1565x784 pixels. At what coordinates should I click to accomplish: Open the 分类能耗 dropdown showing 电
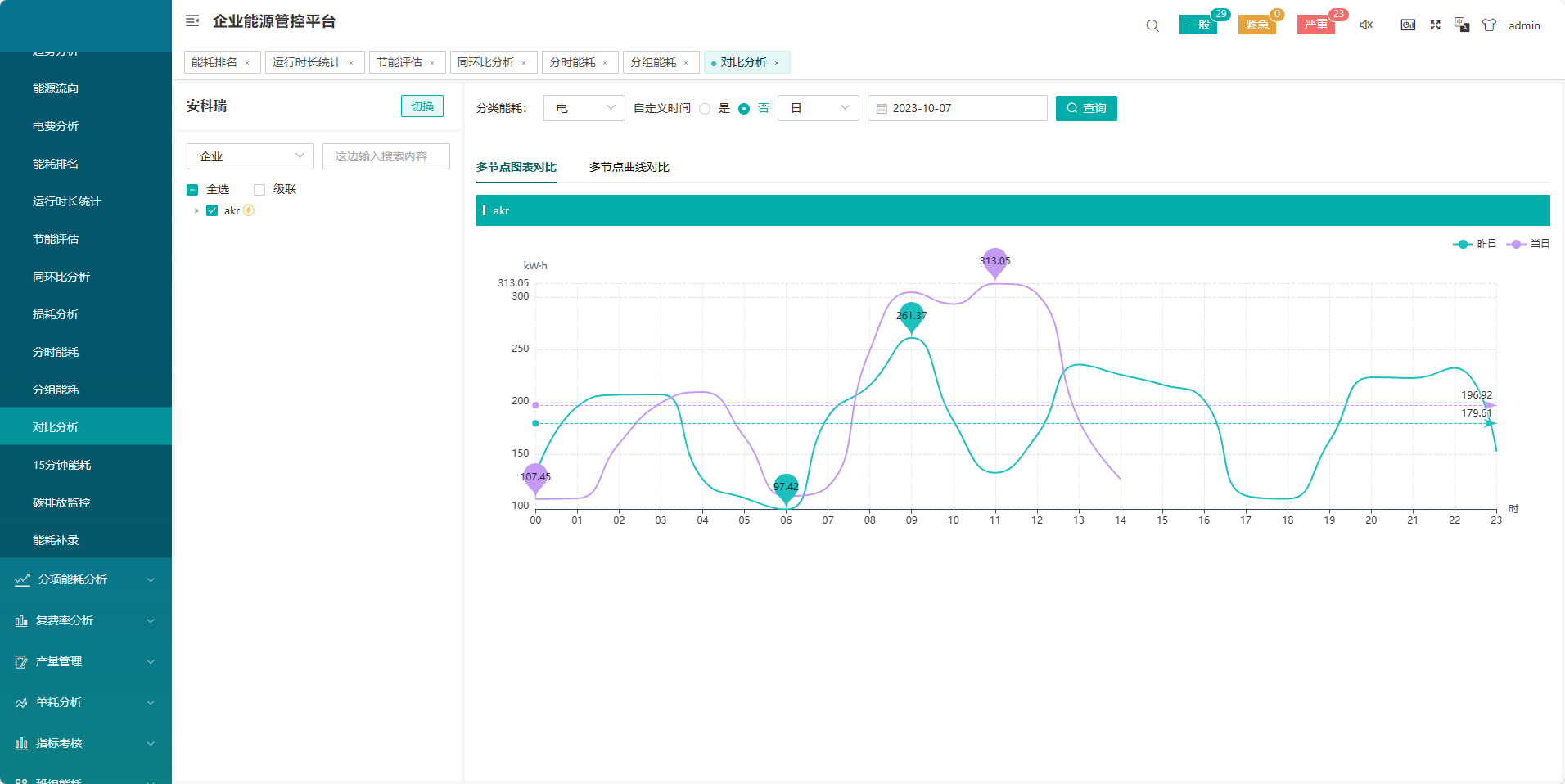(x=584, y=108)
